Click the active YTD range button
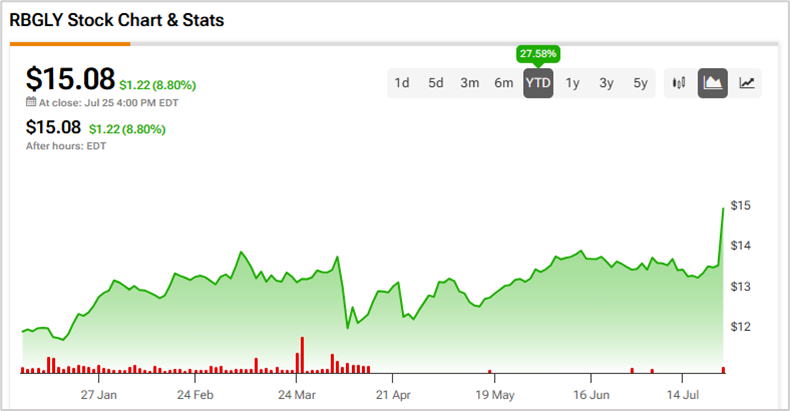This screenshot has height=411, width=790. tap(538, 83)
